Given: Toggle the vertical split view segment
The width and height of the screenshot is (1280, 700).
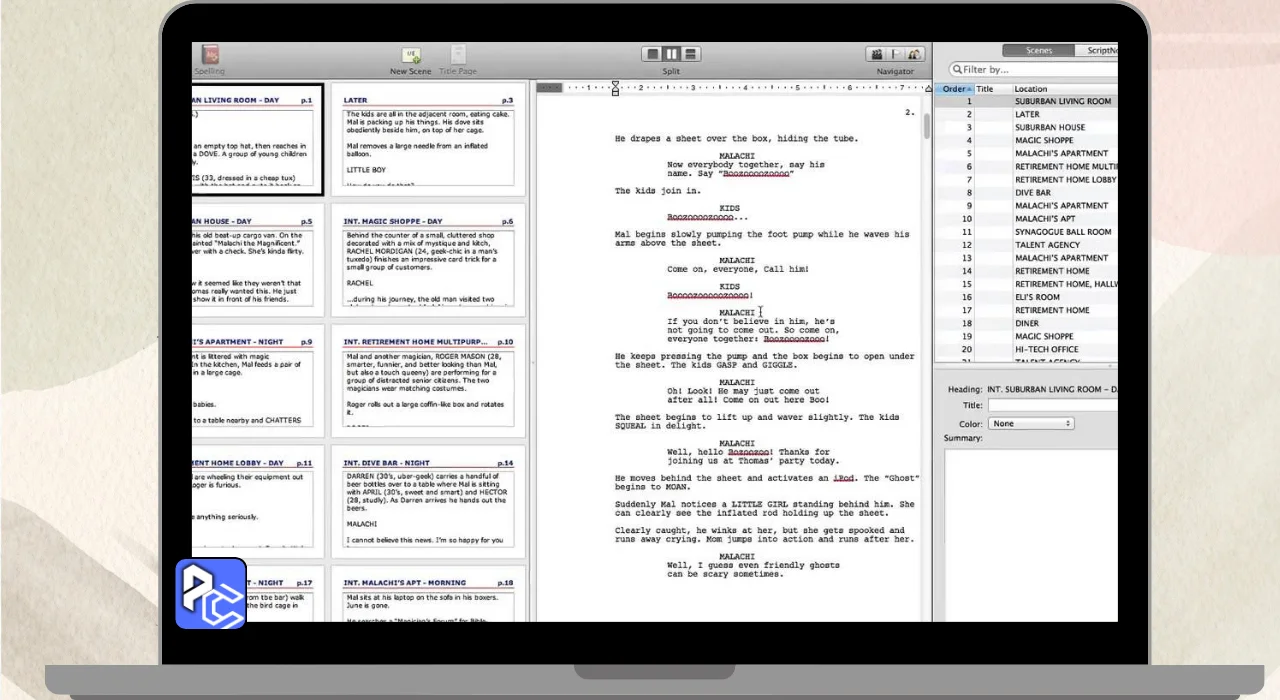Looking at the screenshot, I should pyautogui.click(x=671, y=54).
